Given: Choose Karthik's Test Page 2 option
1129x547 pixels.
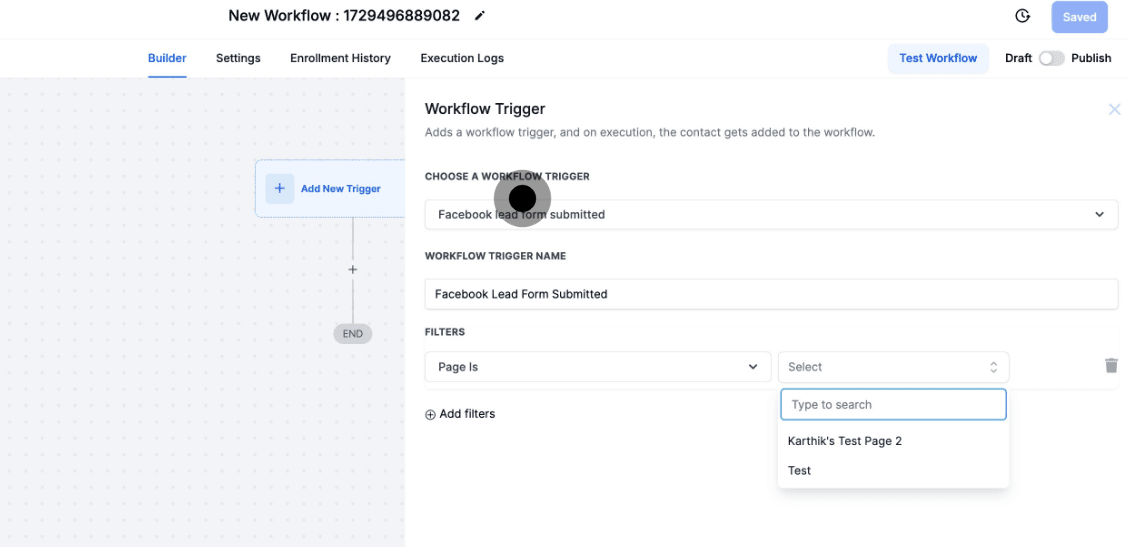Looking at the screenshot, I should [x=845, y=441].
